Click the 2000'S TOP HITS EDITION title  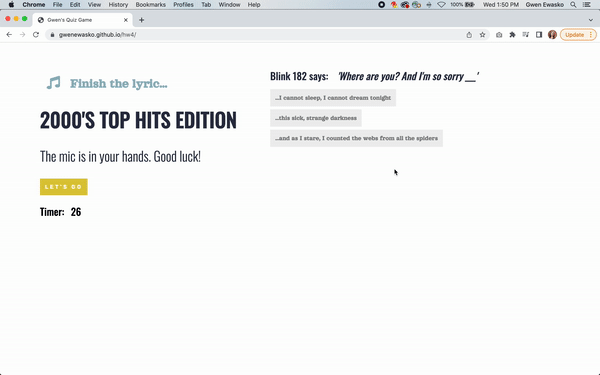click(x=138, y=120)
